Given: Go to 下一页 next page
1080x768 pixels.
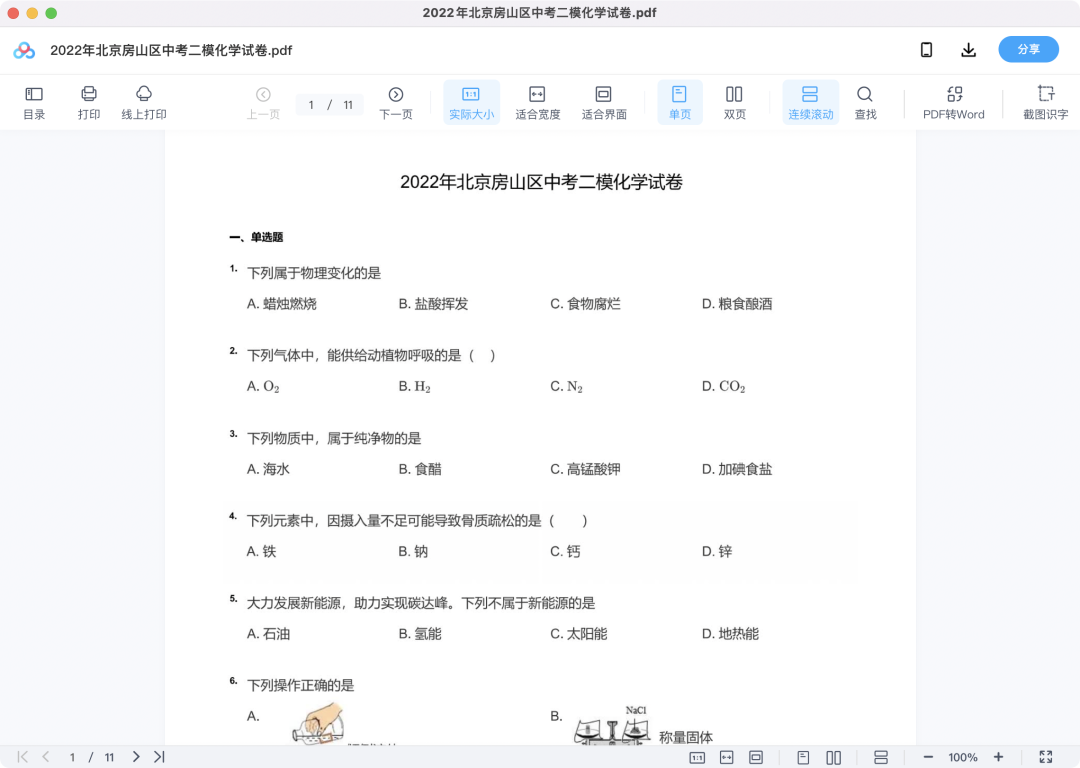Looking at the screenshot, I should (396, 102).
